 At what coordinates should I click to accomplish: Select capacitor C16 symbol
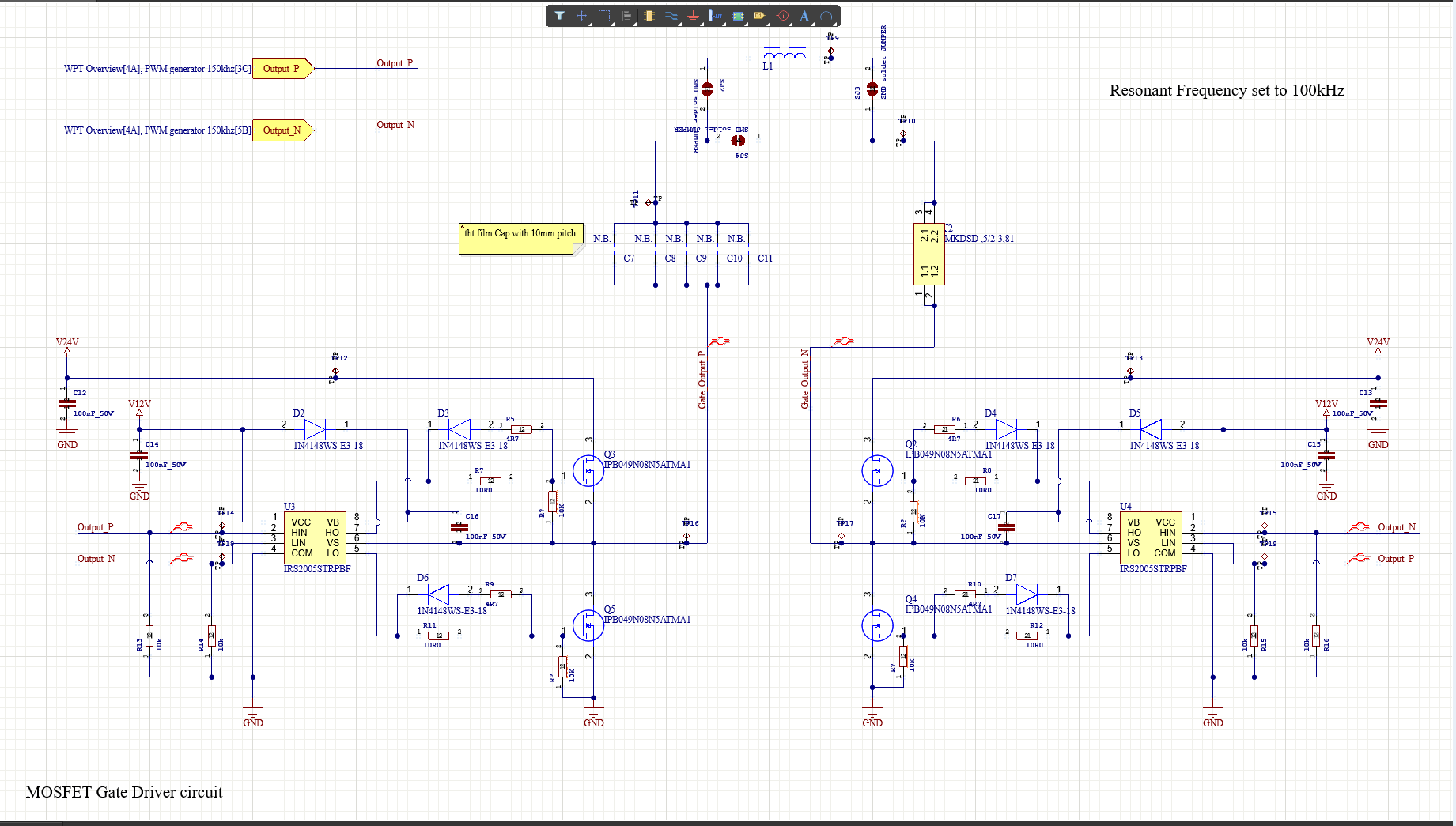(x=459, y=527)
